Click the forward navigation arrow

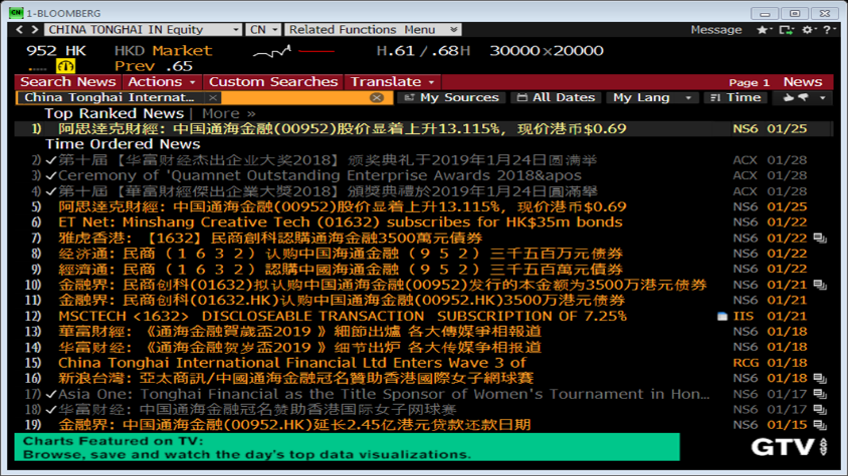pyautogui.click(x=34, y=30)
